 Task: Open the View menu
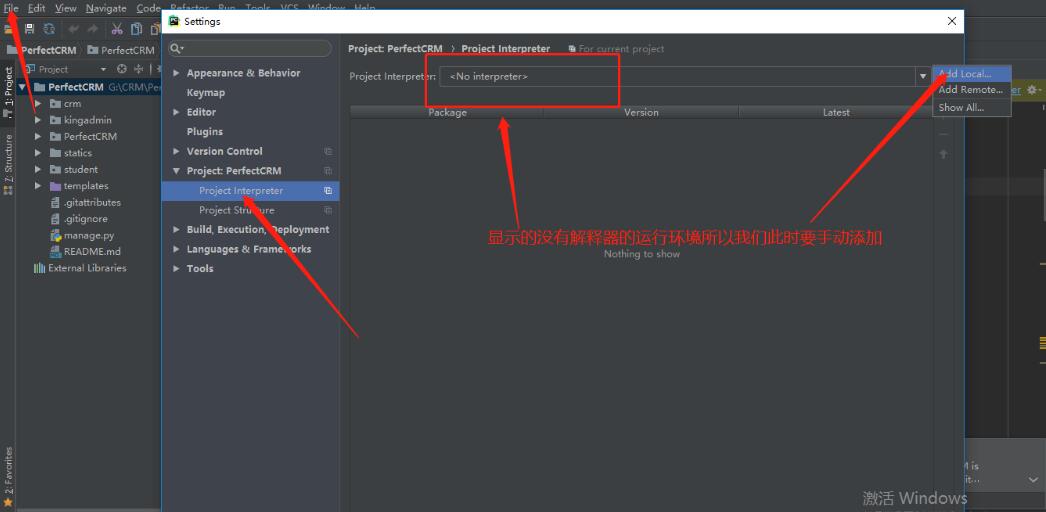(65, 9)
